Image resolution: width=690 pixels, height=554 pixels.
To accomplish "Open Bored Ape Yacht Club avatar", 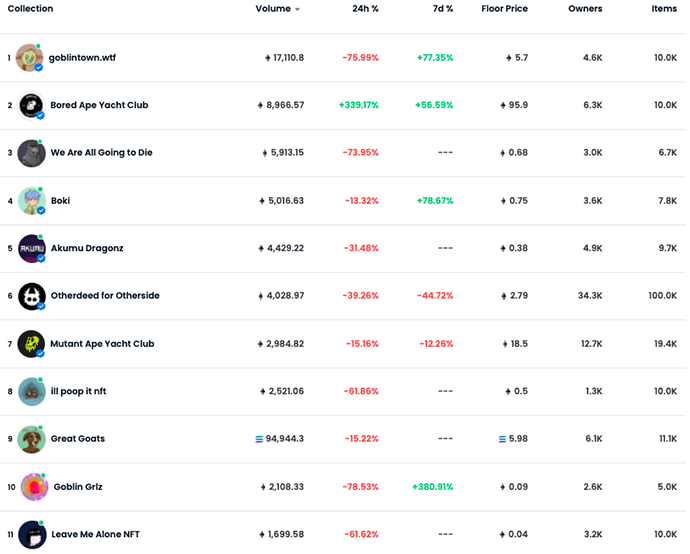I will pyautogui.click(x=31, y=105).
